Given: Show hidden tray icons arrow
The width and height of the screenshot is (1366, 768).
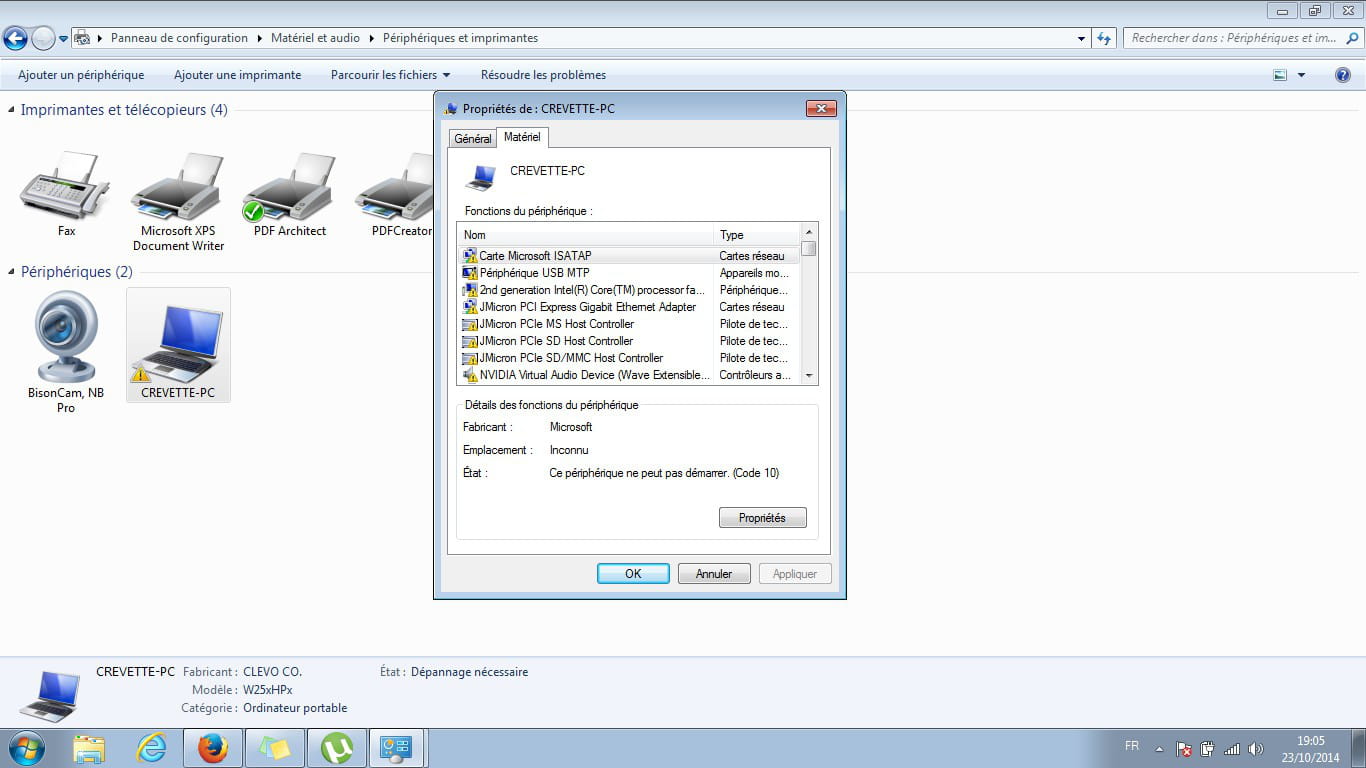Looking at the screenshot, I should pos(1159,748).
